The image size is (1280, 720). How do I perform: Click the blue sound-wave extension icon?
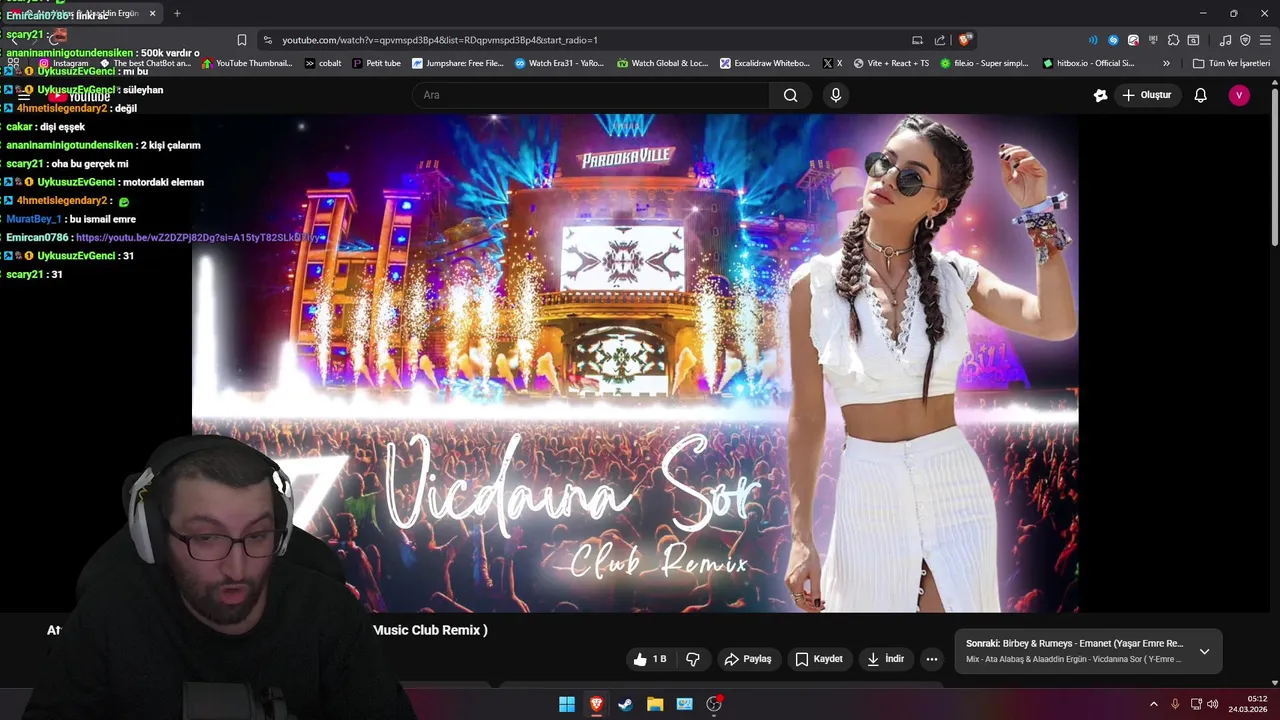[1092, 40]
